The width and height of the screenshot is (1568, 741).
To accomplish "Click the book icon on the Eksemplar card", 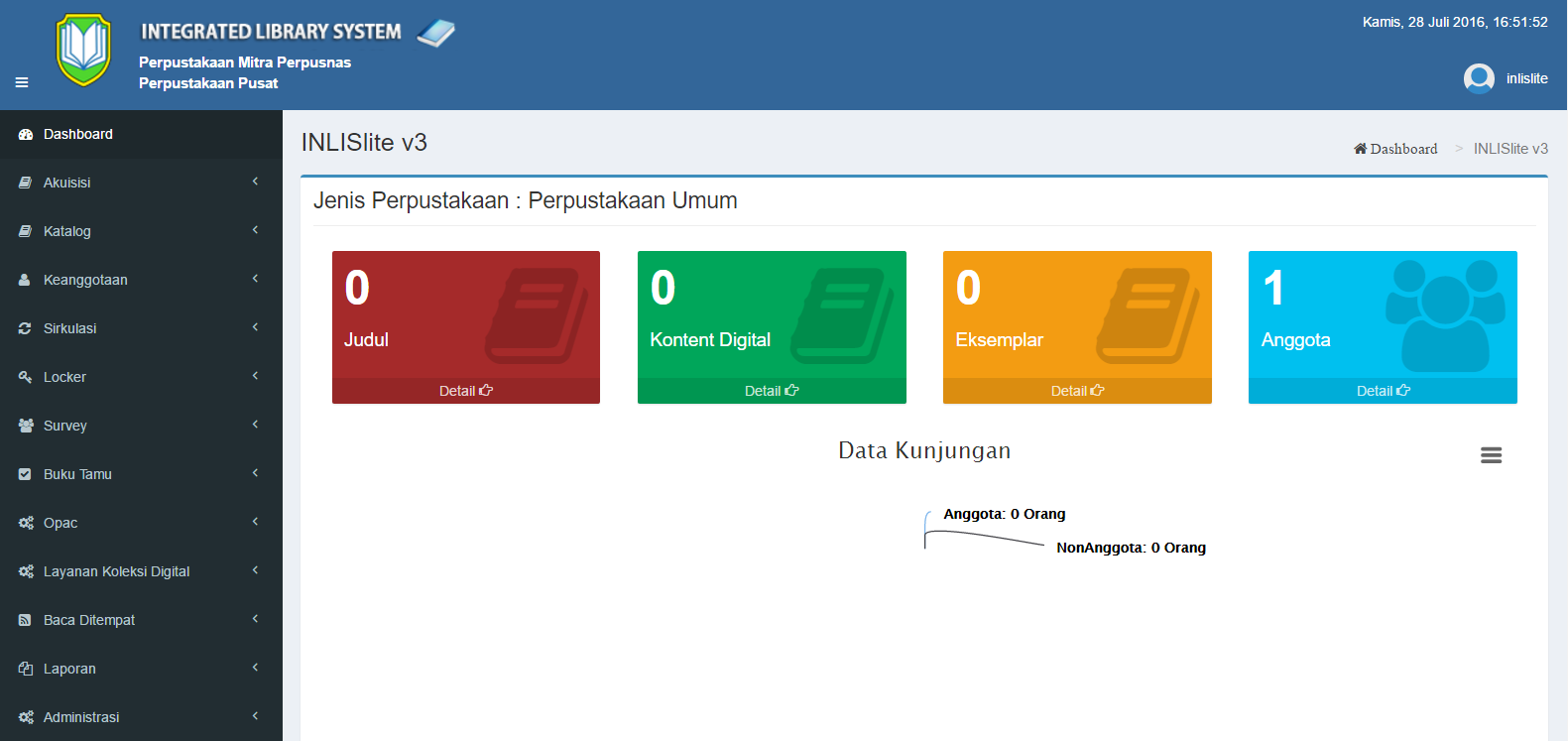I will pos(1147,315).
